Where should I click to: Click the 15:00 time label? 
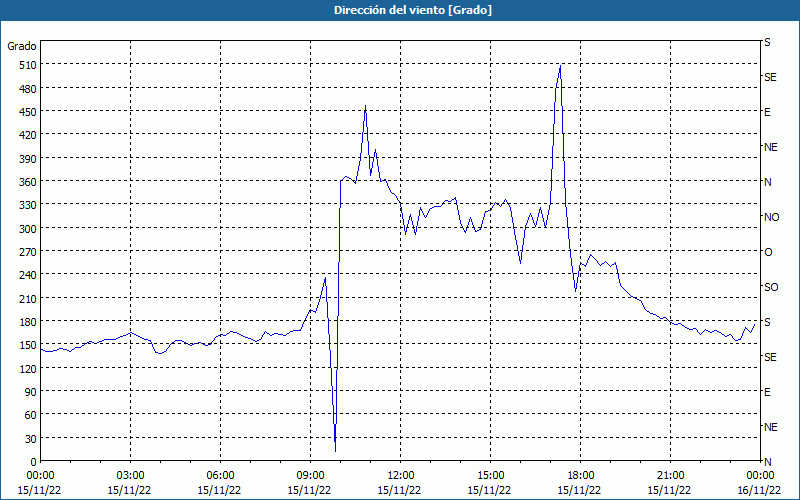pyautogui.click(x=490, y=476)
